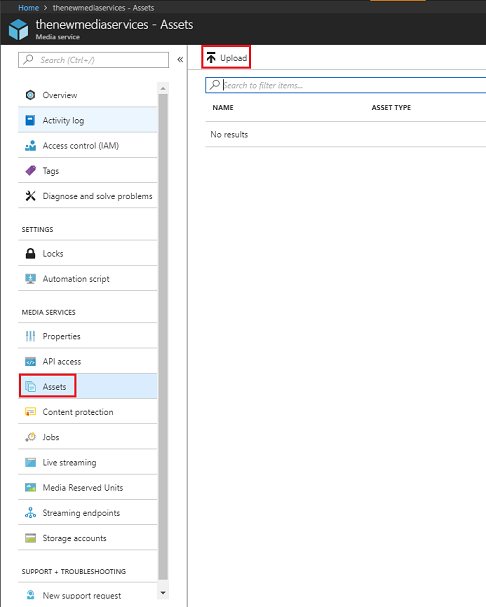Open Diagnose and solve problems

(88, 196)
